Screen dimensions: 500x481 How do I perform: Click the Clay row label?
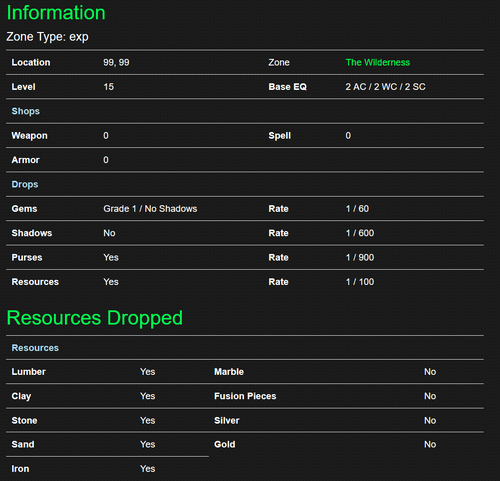click(21, 396)
